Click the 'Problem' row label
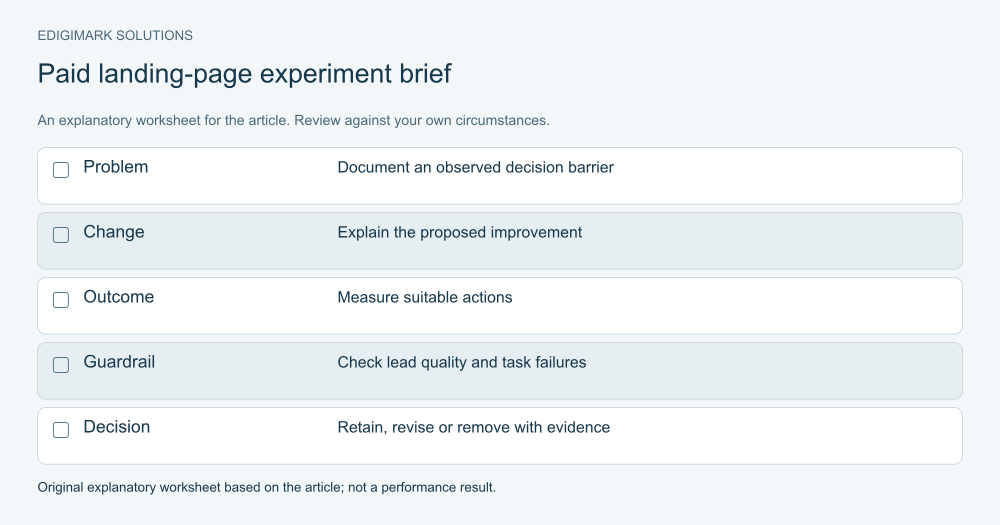The width and height of the screenshot is (1000, 525). point(115,167)
